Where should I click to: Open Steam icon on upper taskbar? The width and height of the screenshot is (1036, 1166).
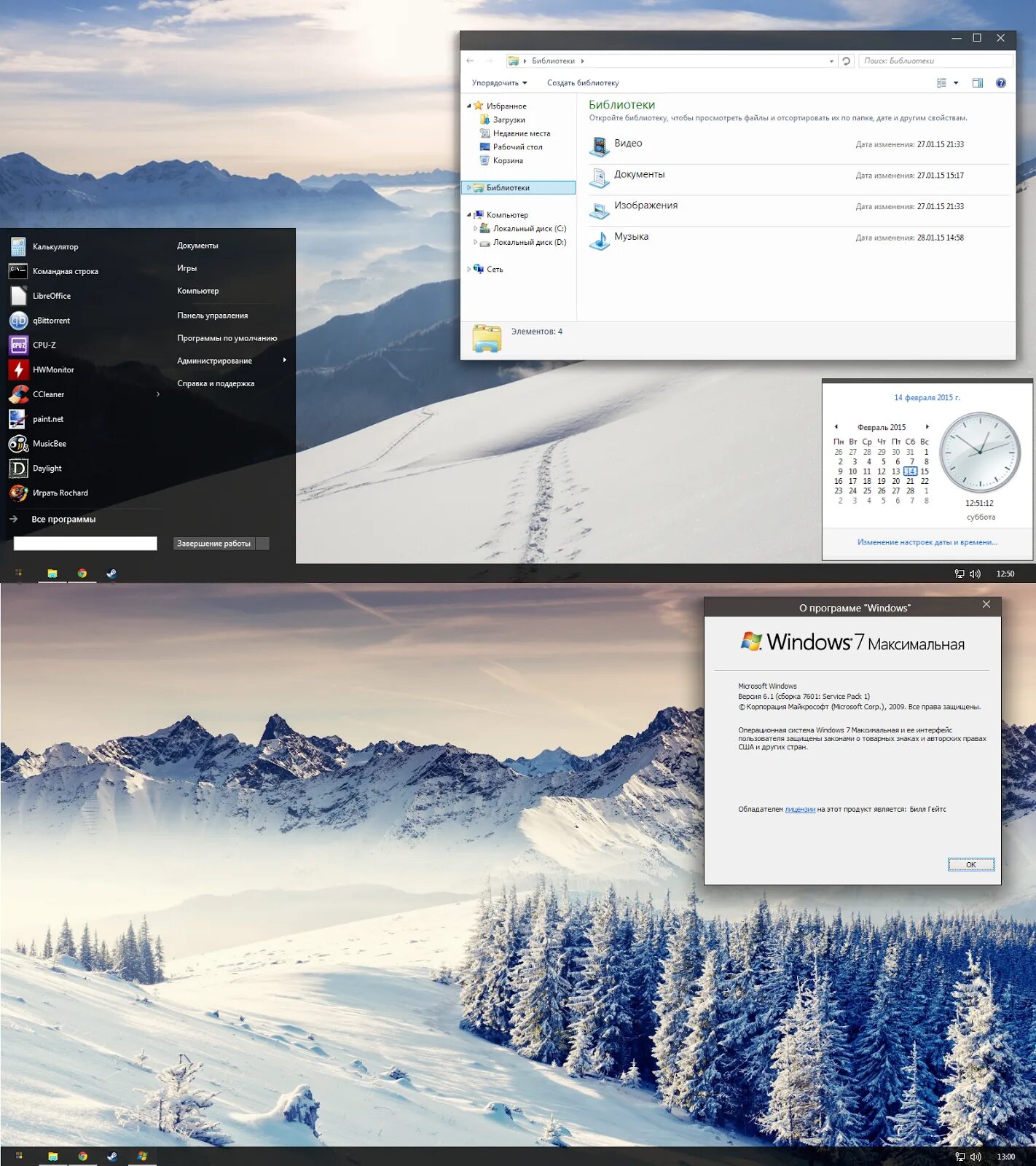coord(111,574)
